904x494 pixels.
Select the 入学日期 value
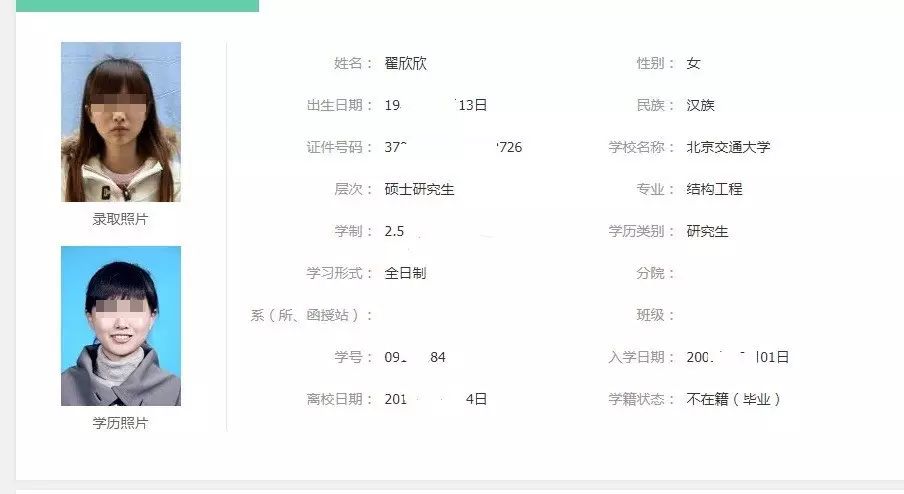738,357
